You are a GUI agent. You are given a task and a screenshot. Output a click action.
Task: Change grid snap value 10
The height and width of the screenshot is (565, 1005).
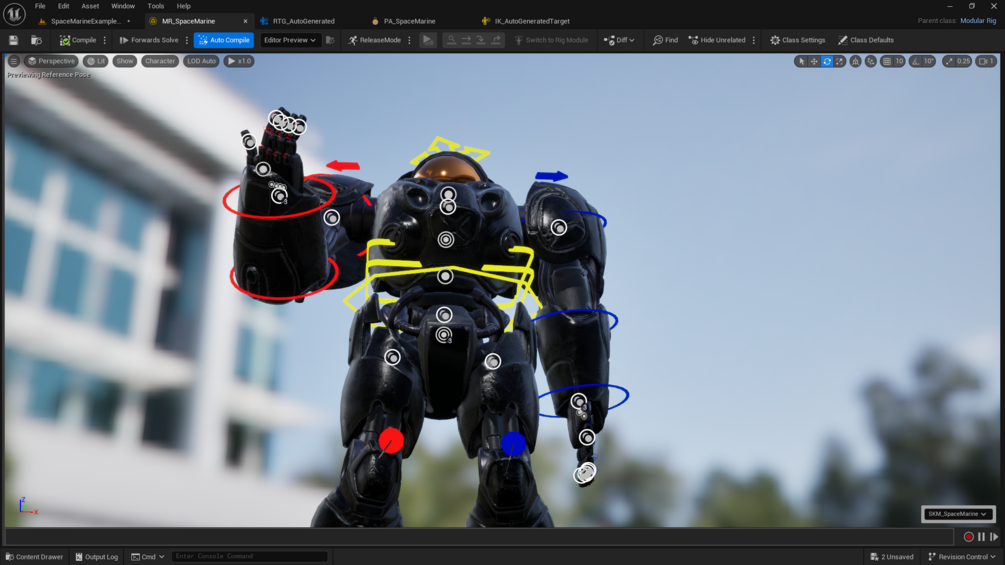(899, 61)
